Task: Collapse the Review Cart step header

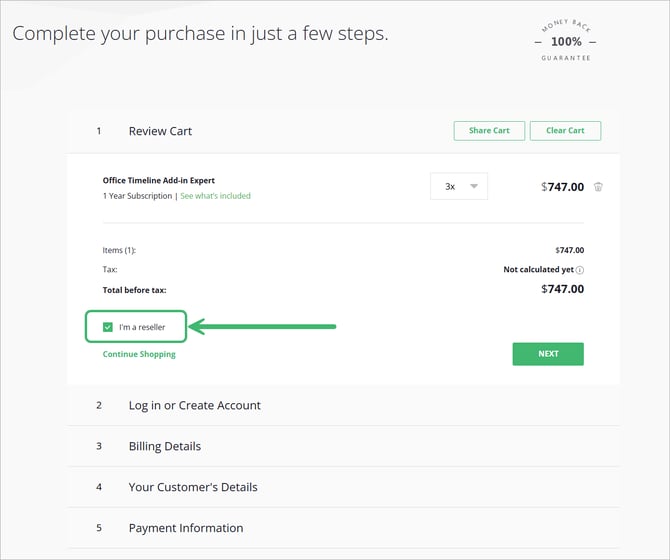Action: point(160,131)
